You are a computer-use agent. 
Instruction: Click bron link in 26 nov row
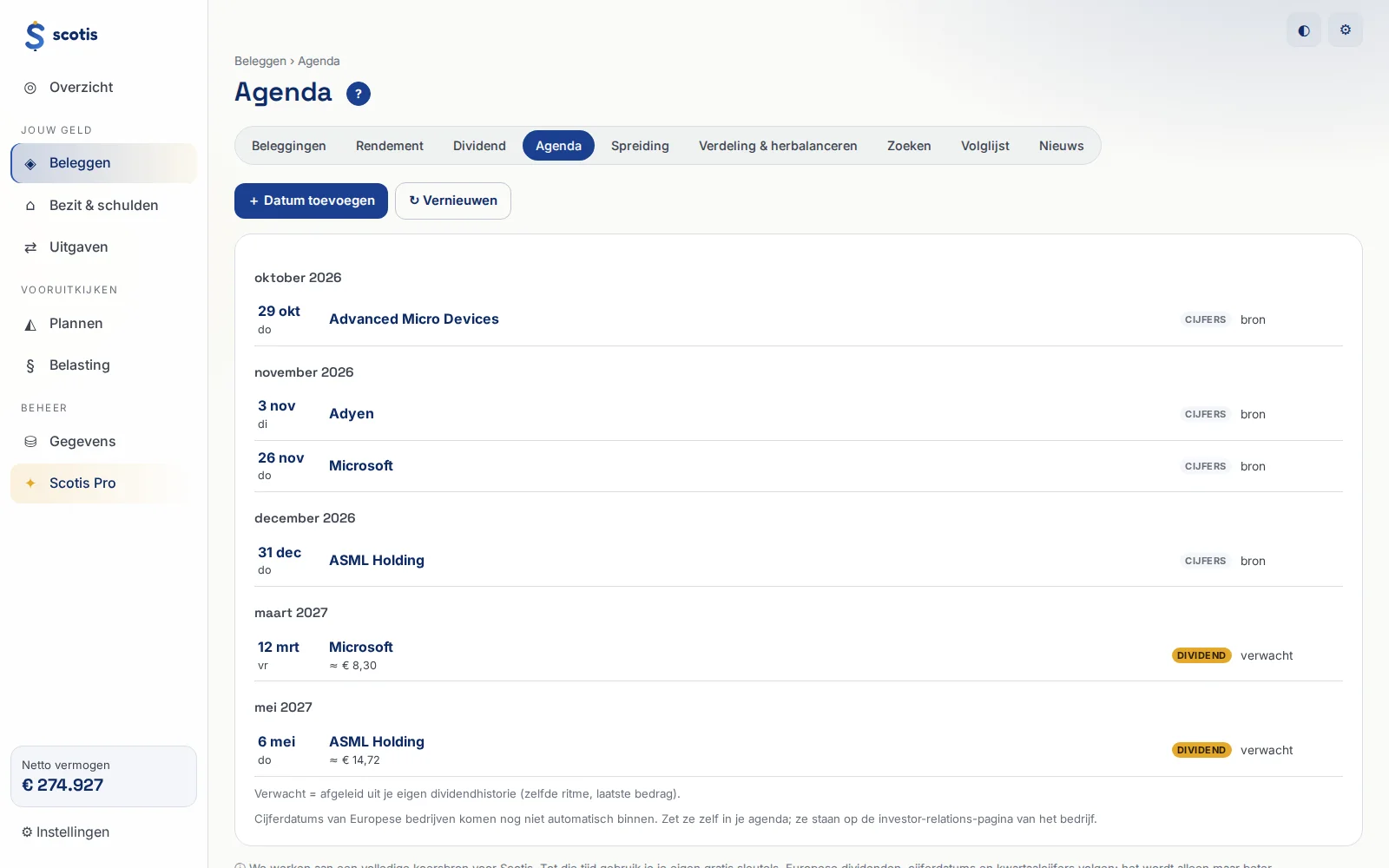tap(1253, 467)
